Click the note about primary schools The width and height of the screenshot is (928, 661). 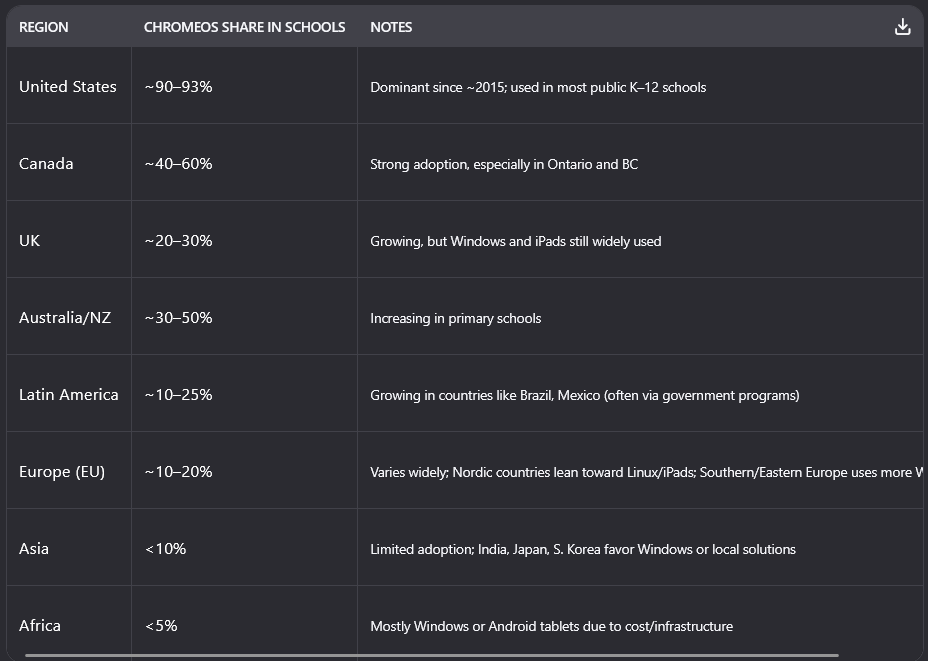click(456, 318)
